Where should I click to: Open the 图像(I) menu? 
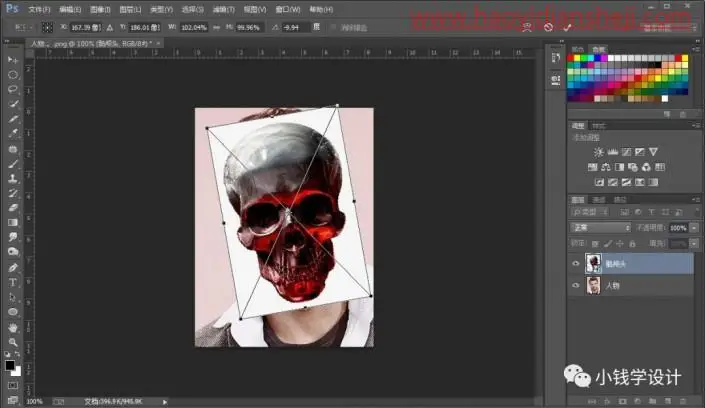coord(100,9)
